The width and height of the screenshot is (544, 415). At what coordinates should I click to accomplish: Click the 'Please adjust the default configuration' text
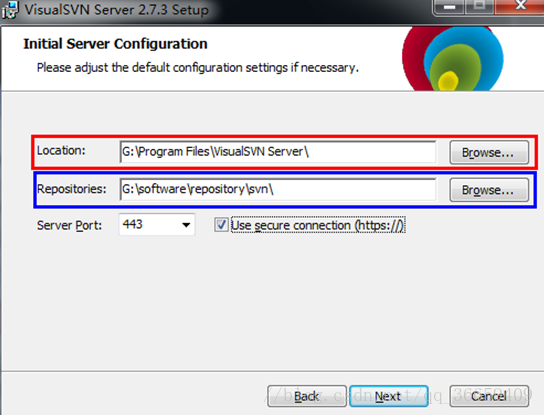197,68
